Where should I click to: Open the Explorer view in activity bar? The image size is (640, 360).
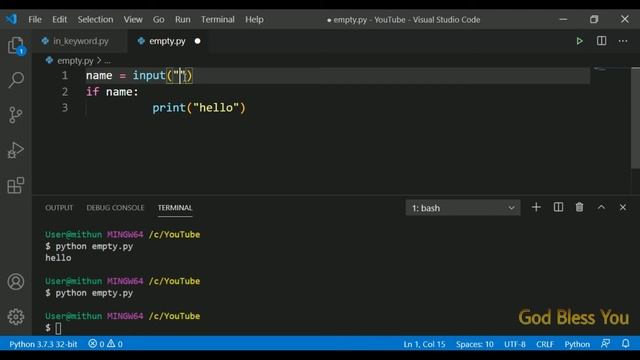pos(16,45)
